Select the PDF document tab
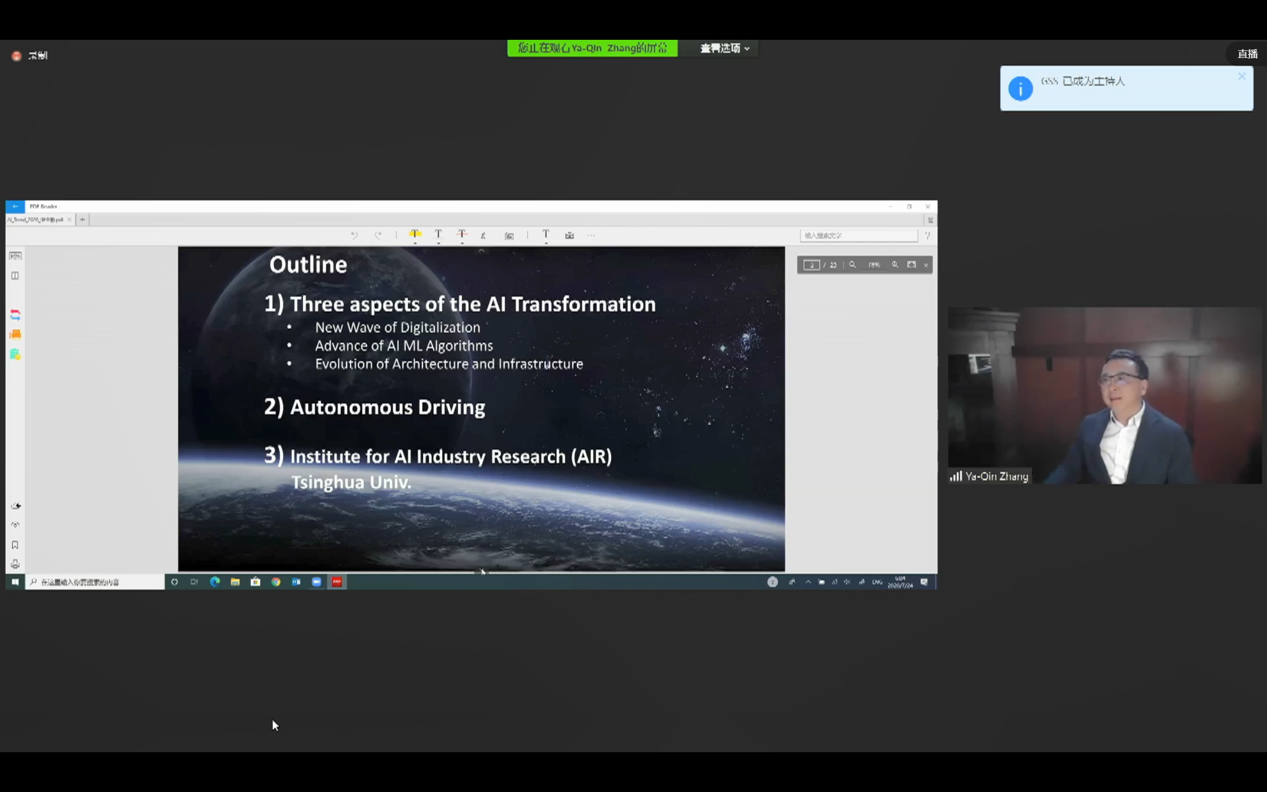The image size is (1267, 792). pos(36,219)
